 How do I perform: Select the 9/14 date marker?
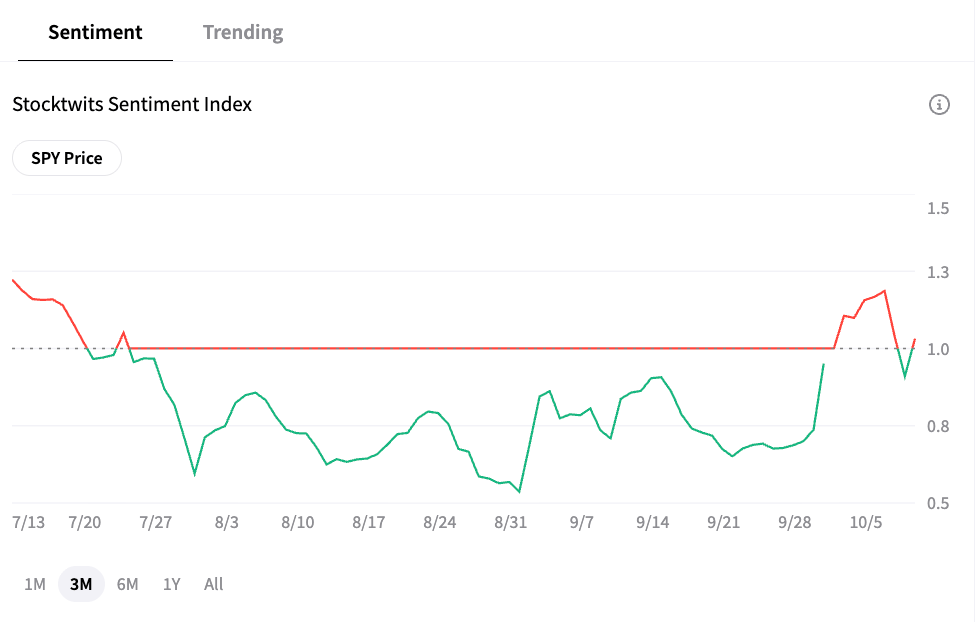tap(652, 523)
